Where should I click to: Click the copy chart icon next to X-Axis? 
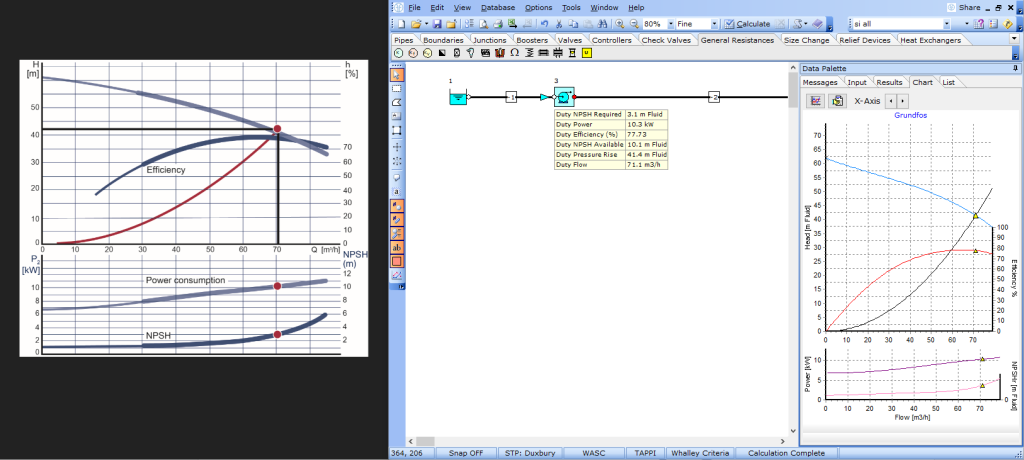pyautogui.click(x=837, y=101)
